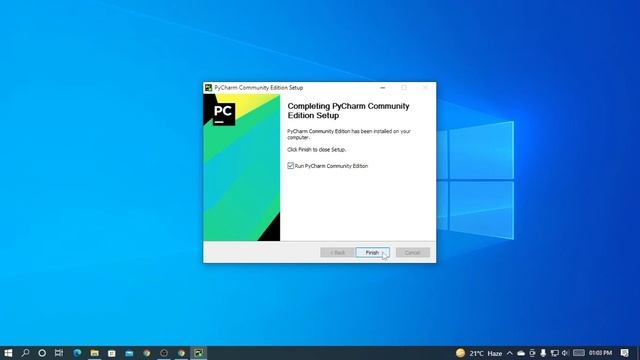Click the PyCharm icon in the setup title bar
Image resolution: width=640 pixels, height=360 pixels.
[x=209, y=88]
